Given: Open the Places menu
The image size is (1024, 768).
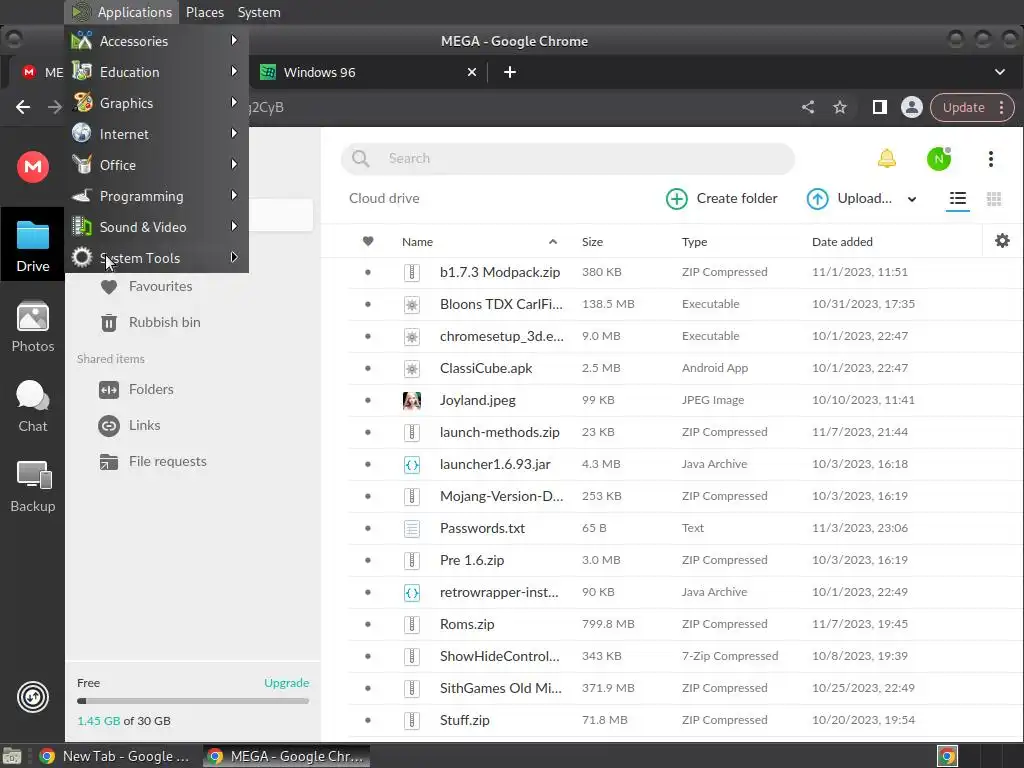Looking at the screenshot, I should 204,12.
